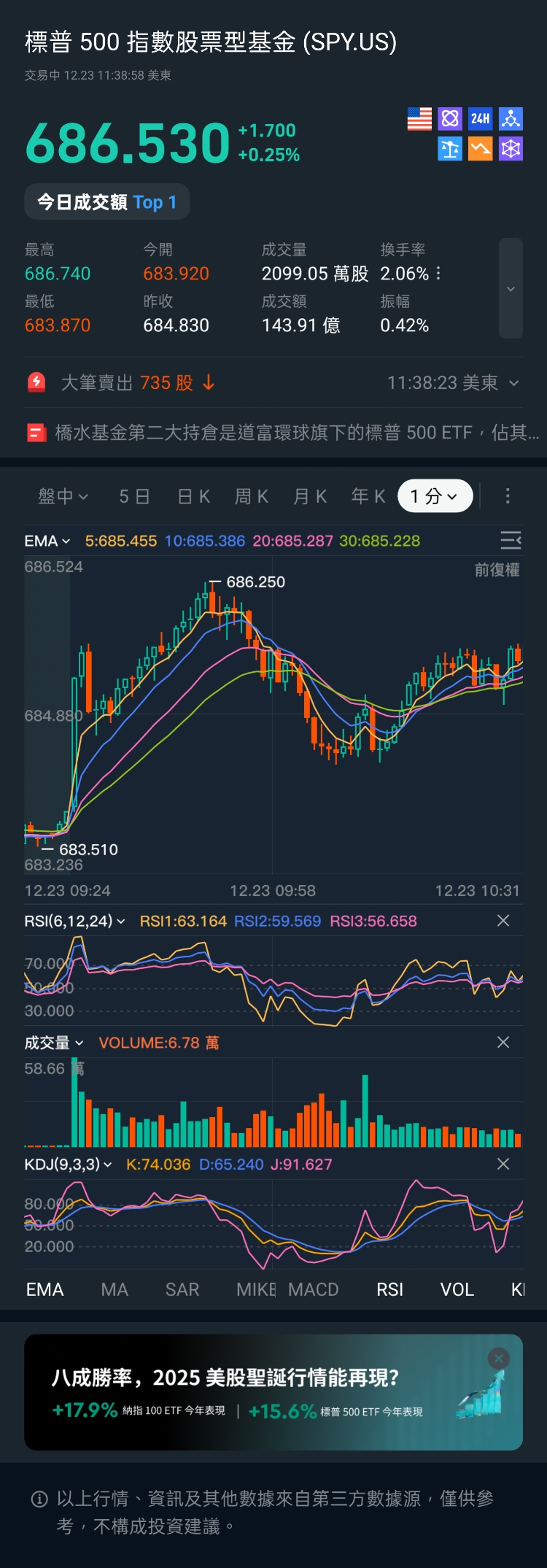Open the 盤中 session dropdown
Viewport: 547px width, 1568px height.
point(63,496)
